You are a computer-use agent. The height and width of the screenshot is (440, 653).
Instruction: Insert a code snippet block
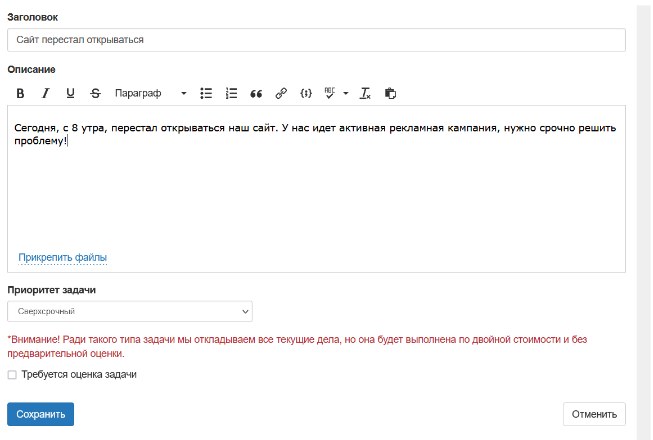306,93
